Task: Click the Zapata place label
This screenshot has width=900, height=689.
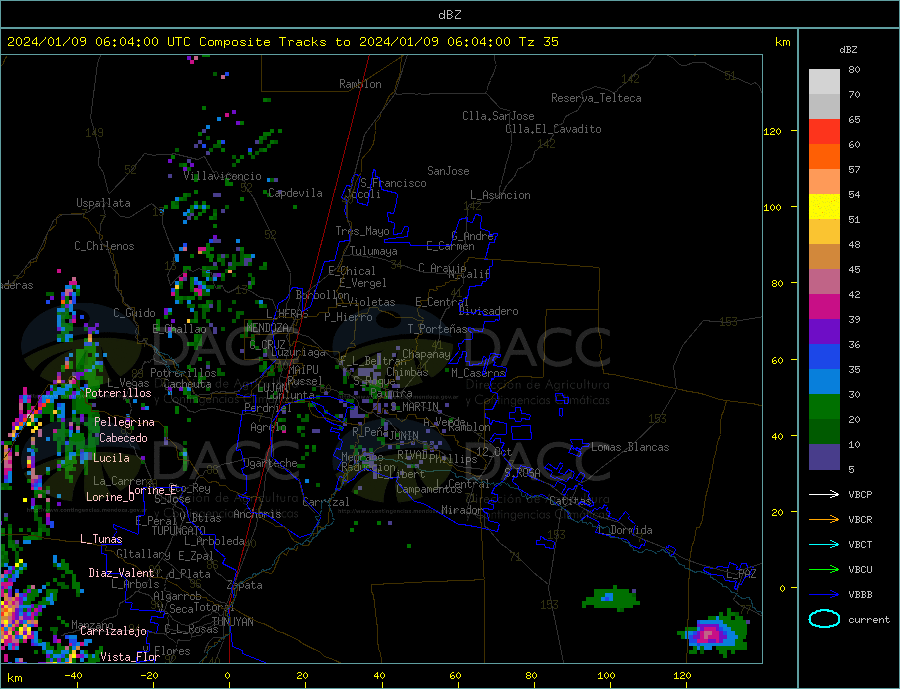Action: tap(245, 585)
